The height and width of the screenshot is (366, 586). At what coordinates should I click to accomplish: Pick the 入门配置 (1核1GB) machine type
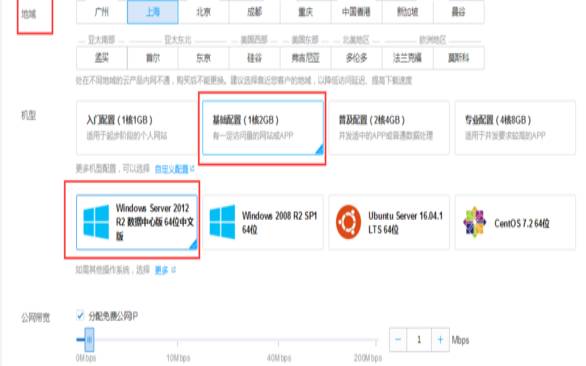(x=137, y=127)
